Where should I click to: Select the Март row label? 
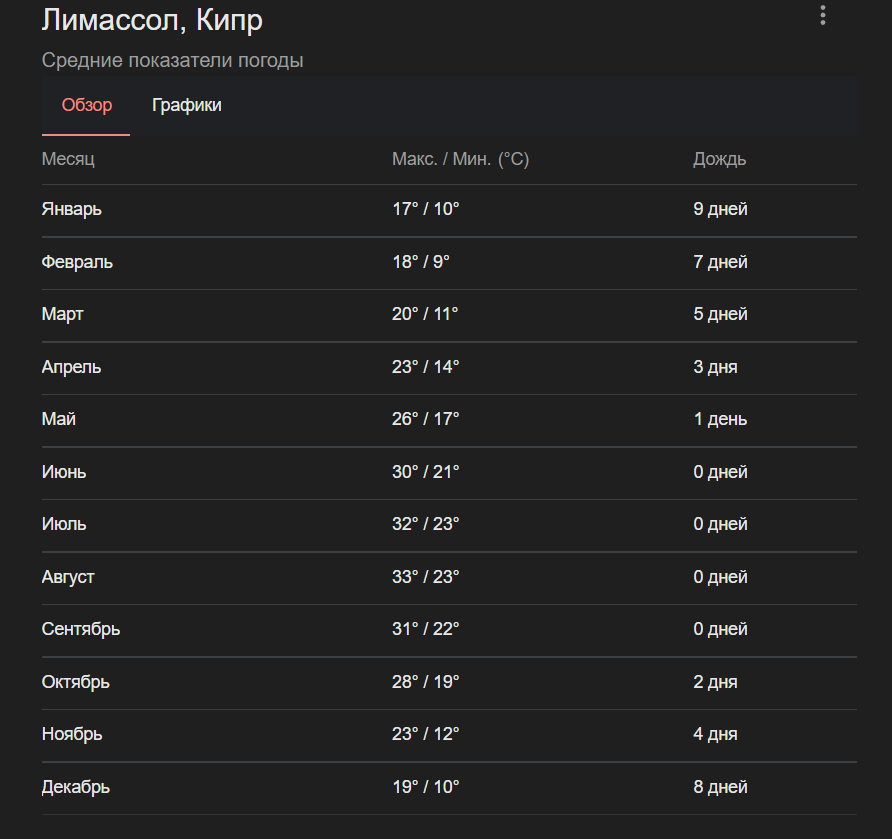[x=63, y=314]
